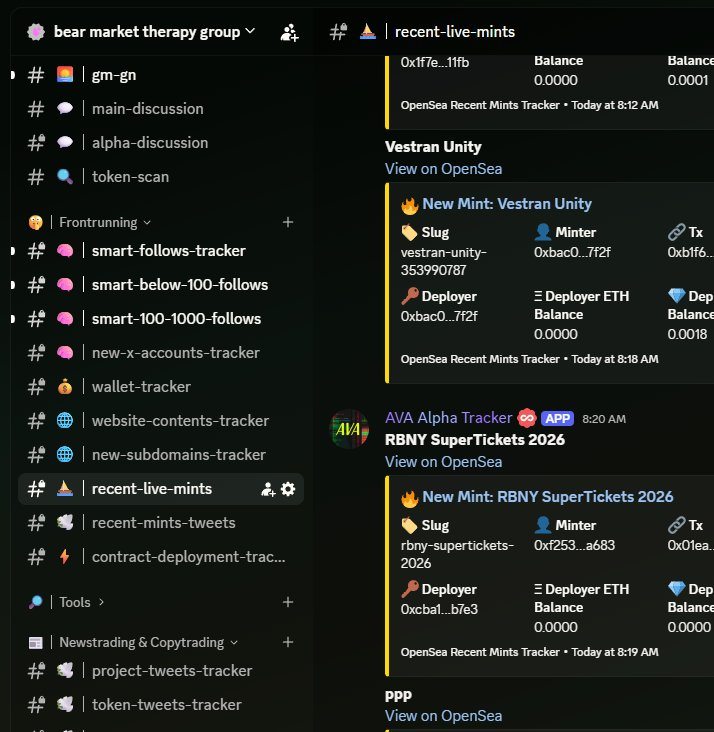
Task: Open the main-discussion channel
Action: tap(161, 109)
